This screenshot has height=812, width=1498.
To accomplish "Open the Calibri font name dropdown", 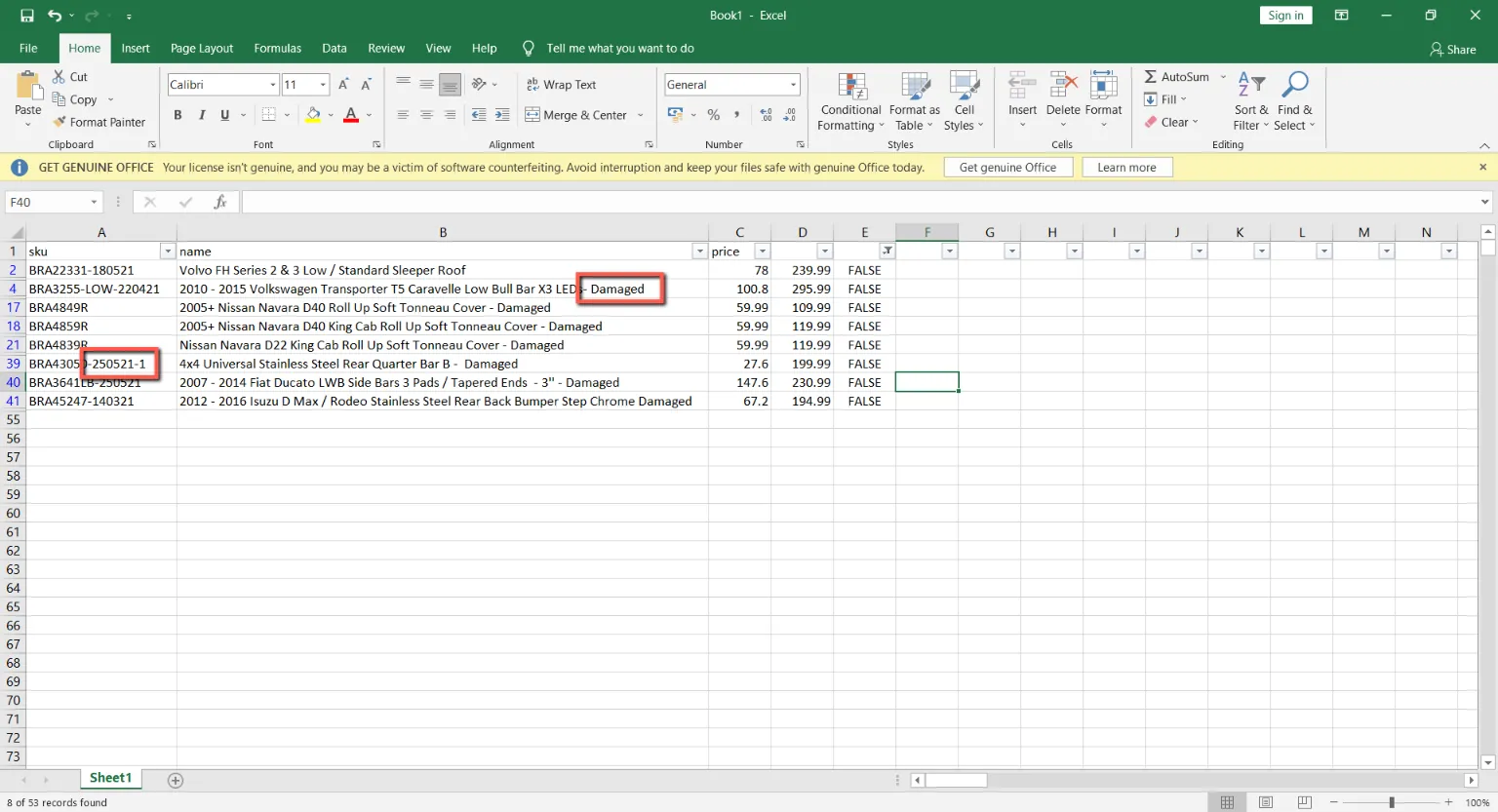I will (273, 85).
